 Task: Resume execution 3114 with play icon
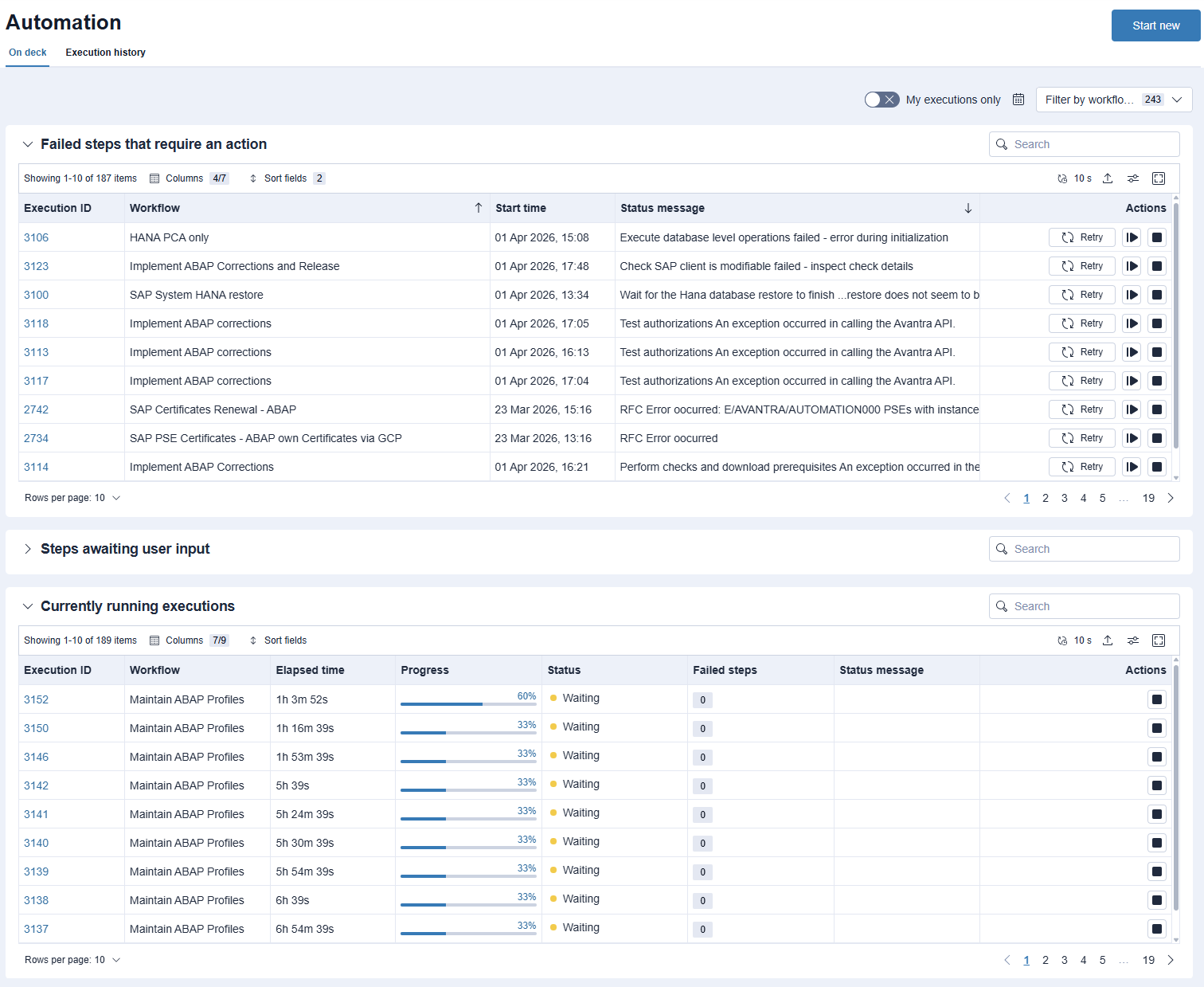point(1132,467)
